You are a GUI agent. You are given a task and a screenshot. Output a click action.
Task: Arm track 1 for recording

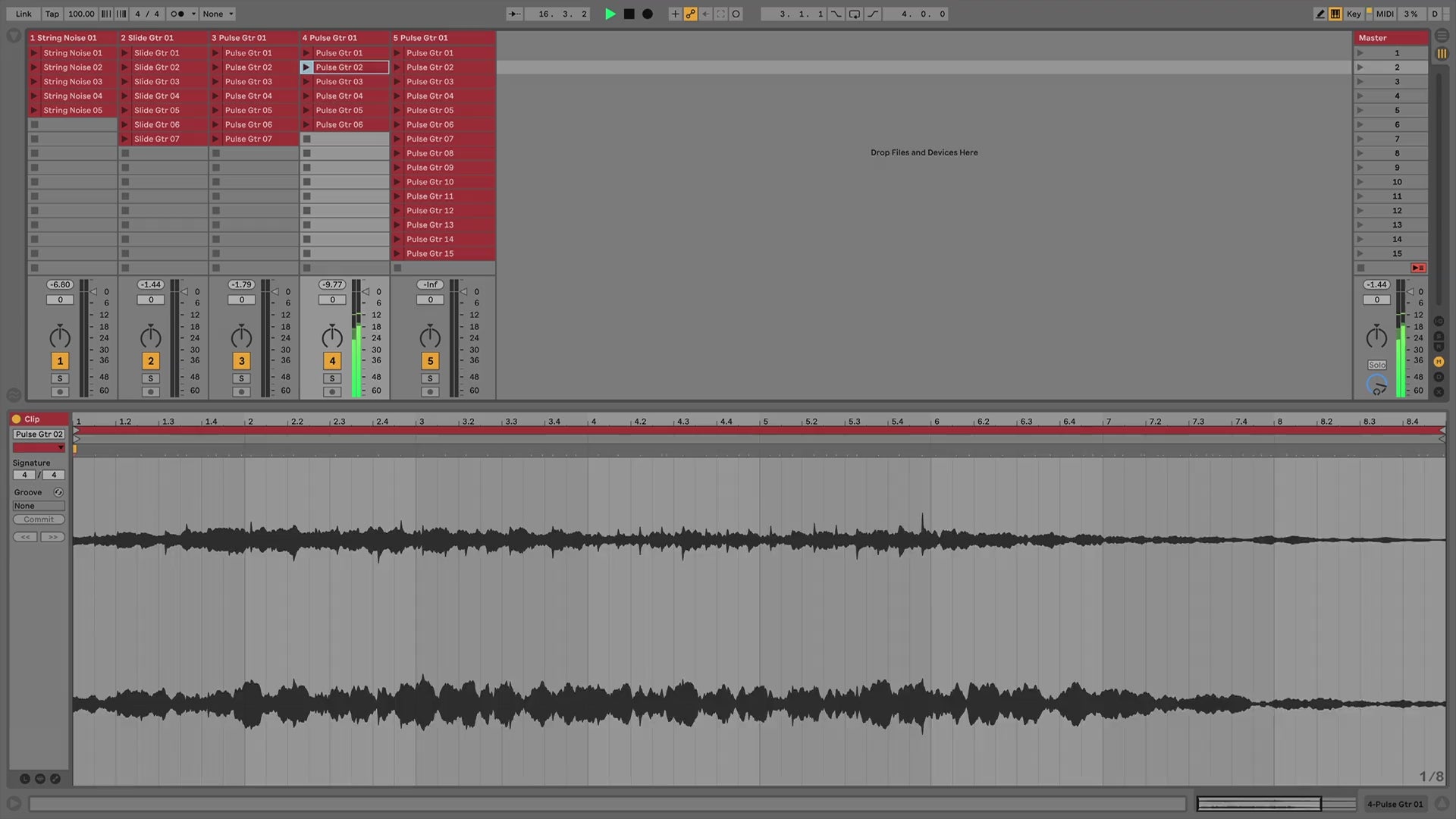[x=60, y=392]
